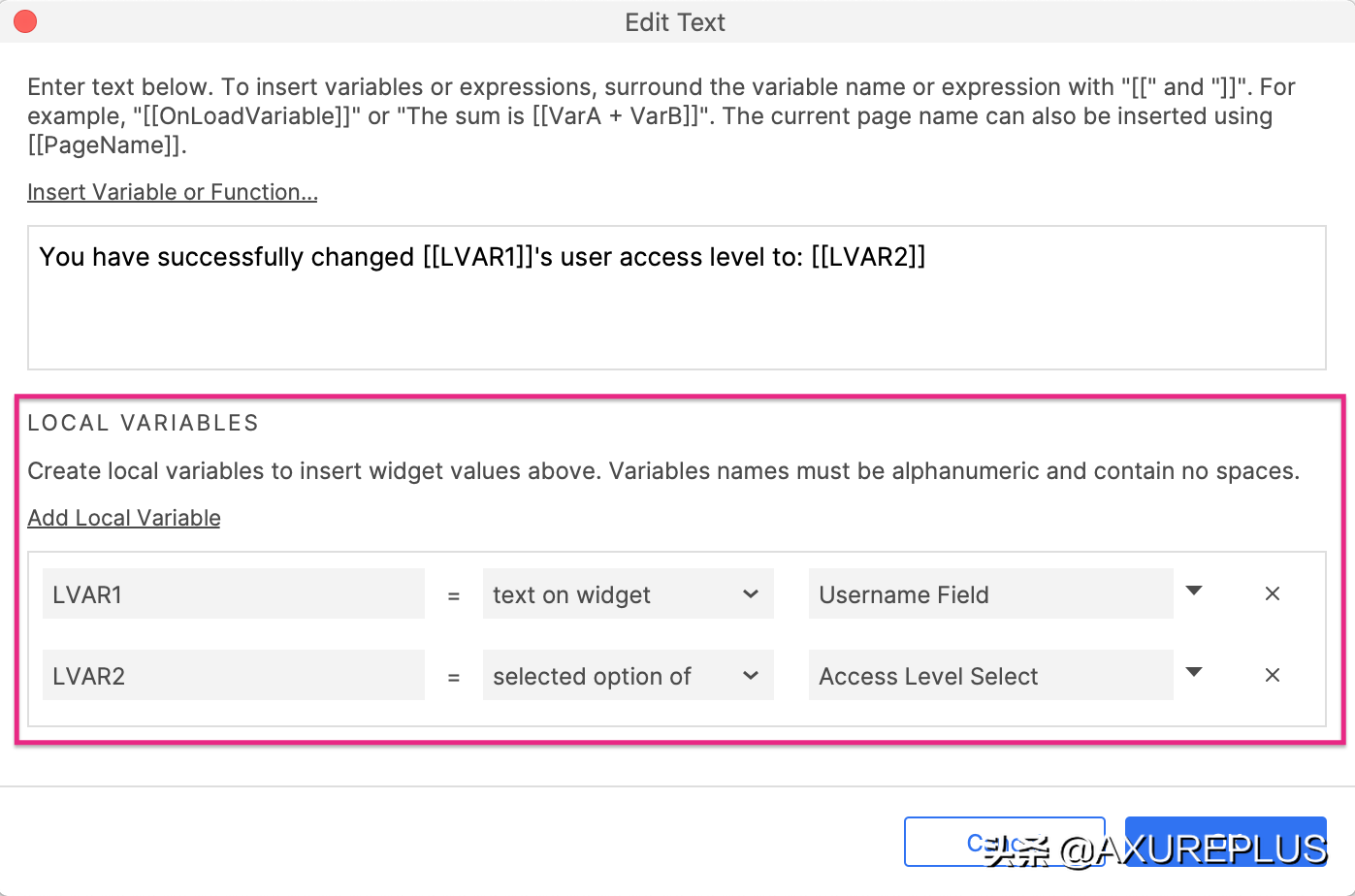Confirm with the blue primary button
This screenshot has height=896, width=1355.
tap(1225, 840)
